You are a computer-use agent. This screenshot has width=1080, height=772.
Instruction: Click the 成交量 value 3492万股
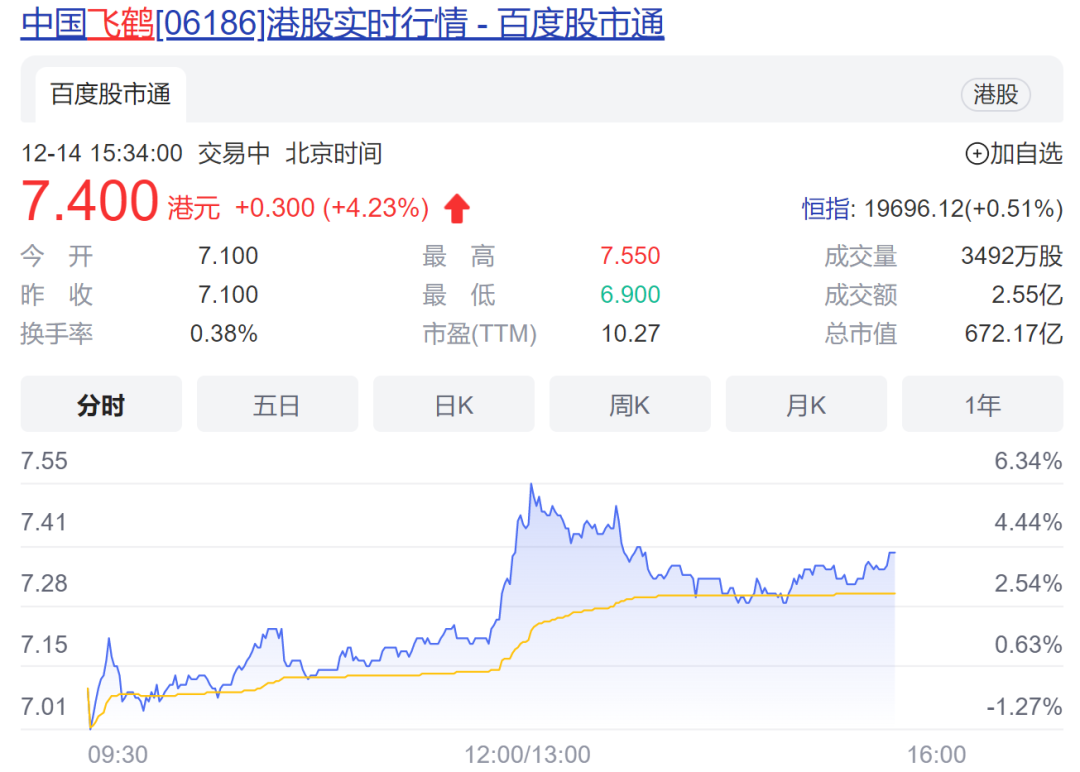[1012, 255]
